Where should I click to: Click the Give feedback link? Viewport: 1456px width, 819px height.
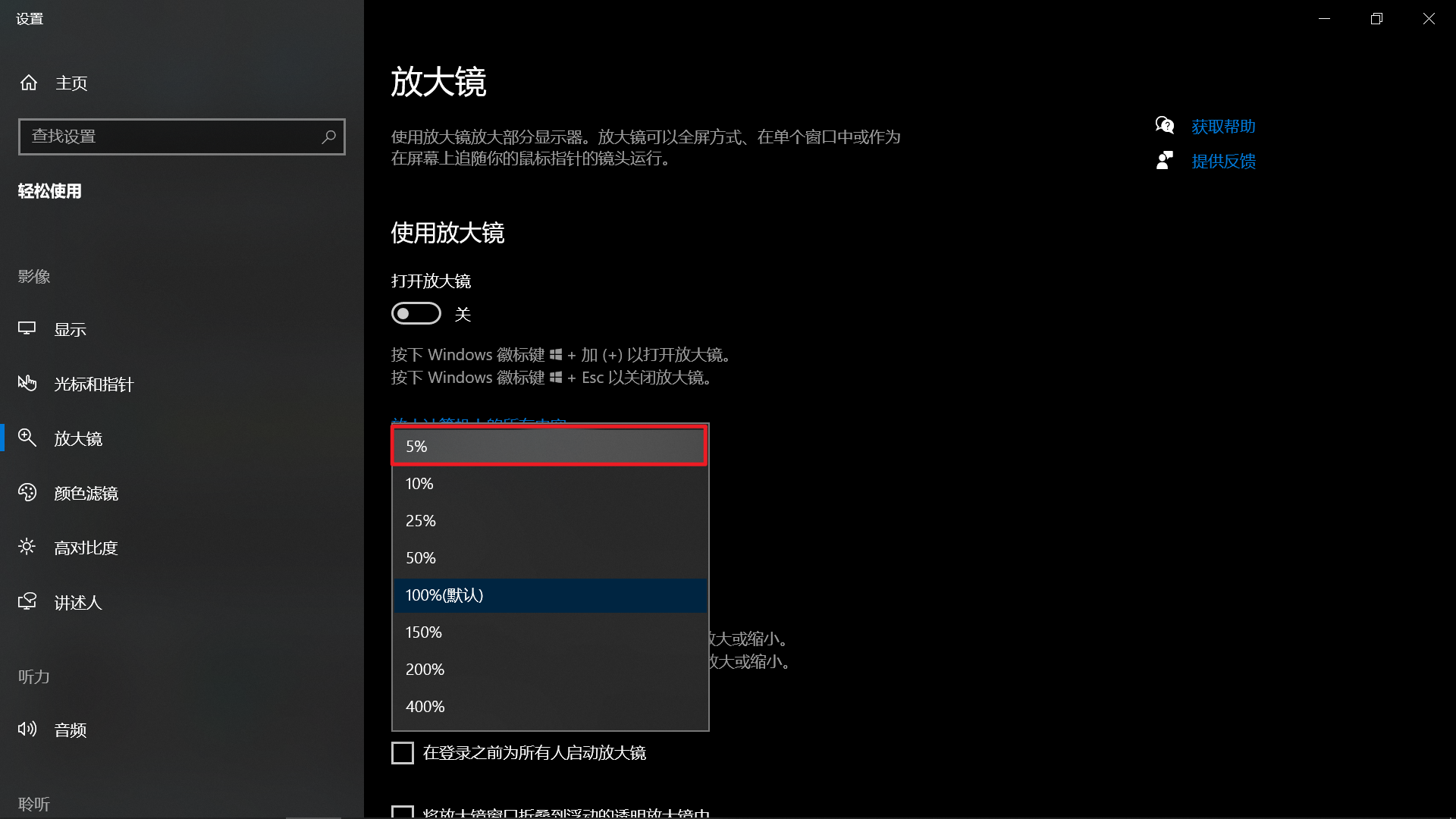point(1222,162)
